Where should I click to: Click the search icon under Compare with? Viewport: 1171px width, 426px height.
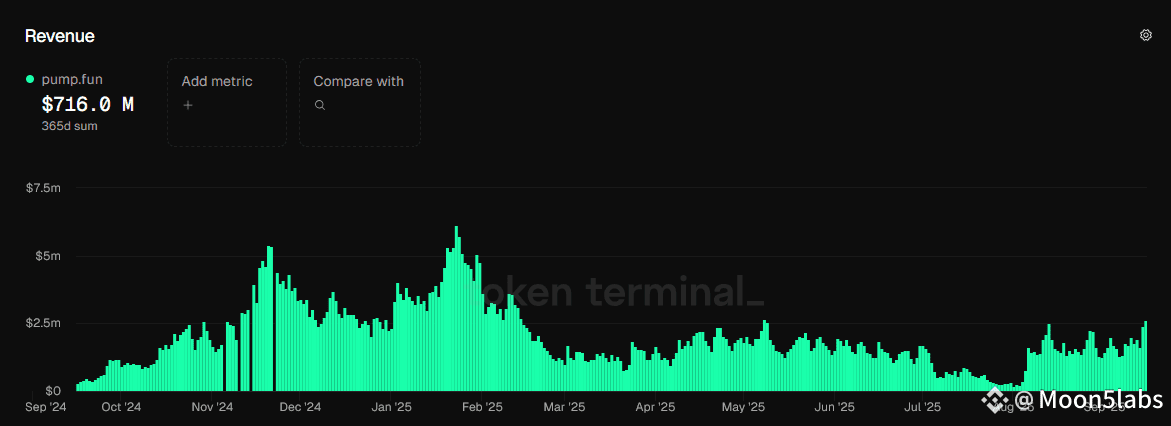point(320,105)
